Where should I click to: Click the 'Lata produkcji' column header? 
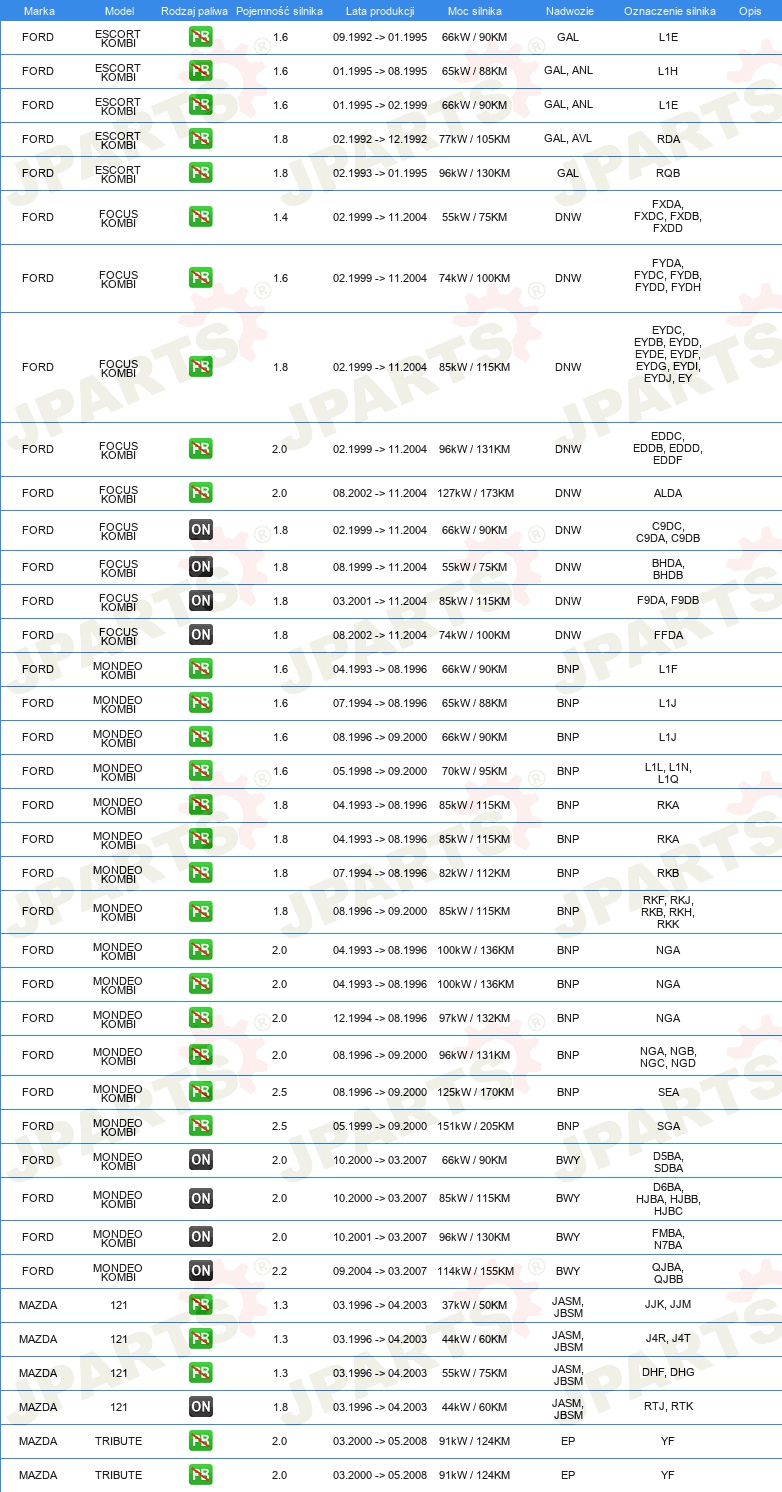(x=380, y=11)
